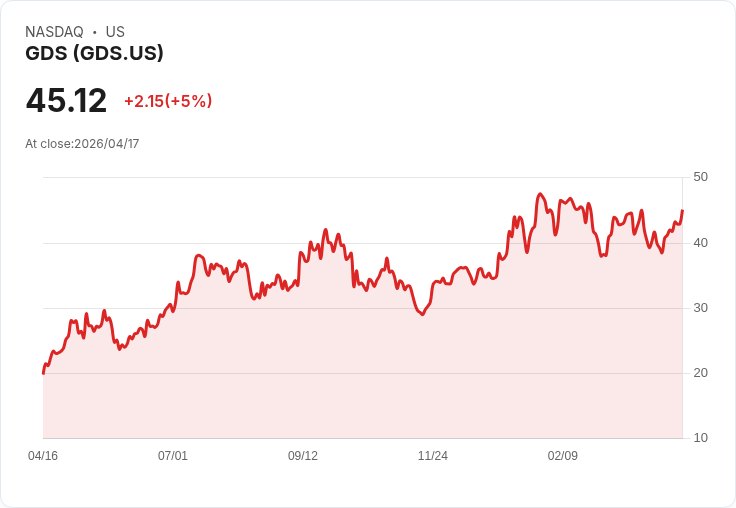
Task: Click the 04/16 date on x-axis
Action: tap(43, 456)
